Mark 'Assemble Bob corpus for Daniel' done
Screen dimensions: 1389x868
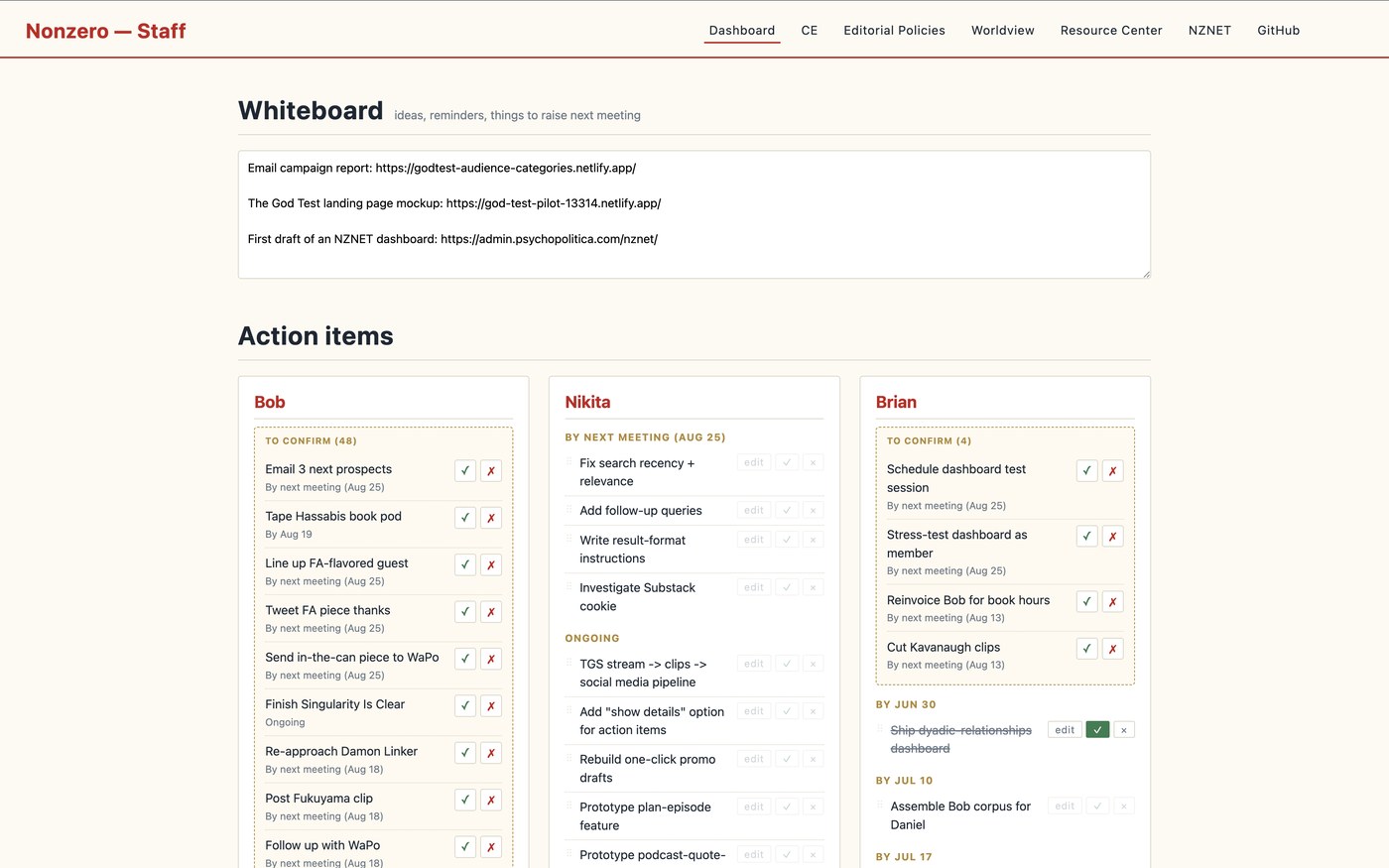[1097, 806]
